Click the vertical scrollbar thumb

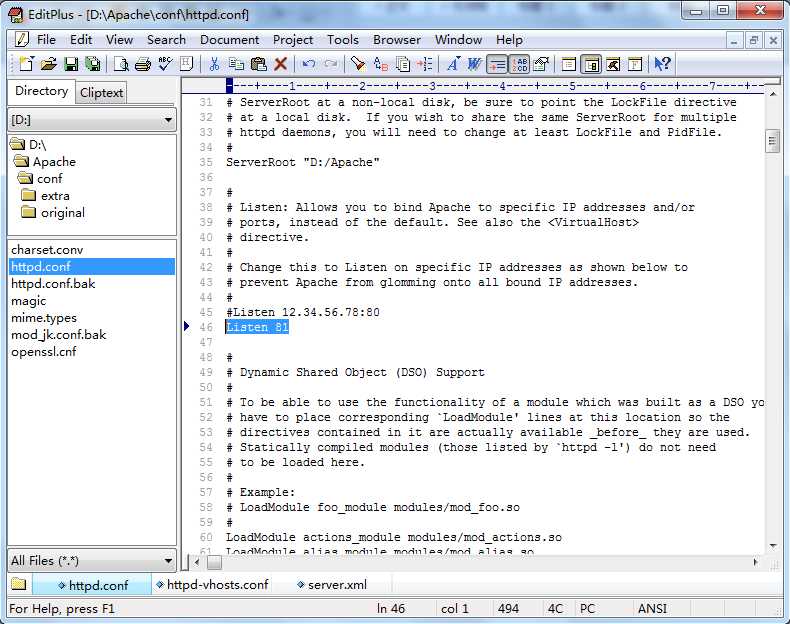[x=772, y=141]
